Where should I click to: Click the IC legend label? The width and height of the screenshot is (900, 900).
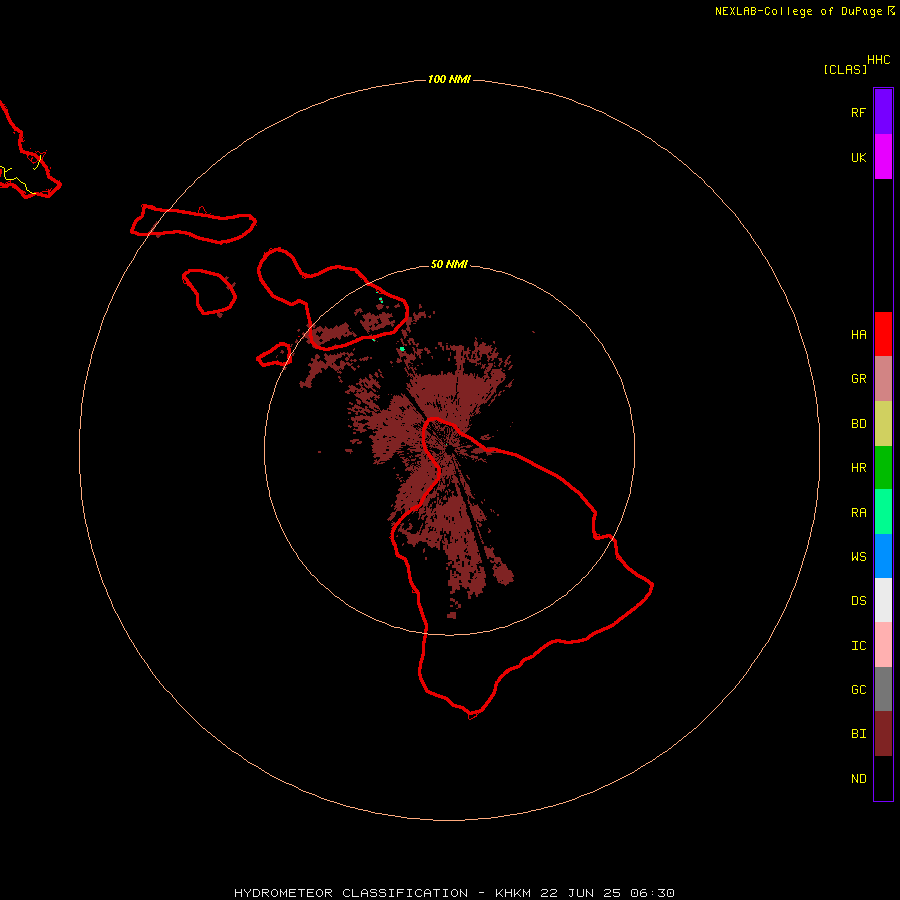[859, 646]
